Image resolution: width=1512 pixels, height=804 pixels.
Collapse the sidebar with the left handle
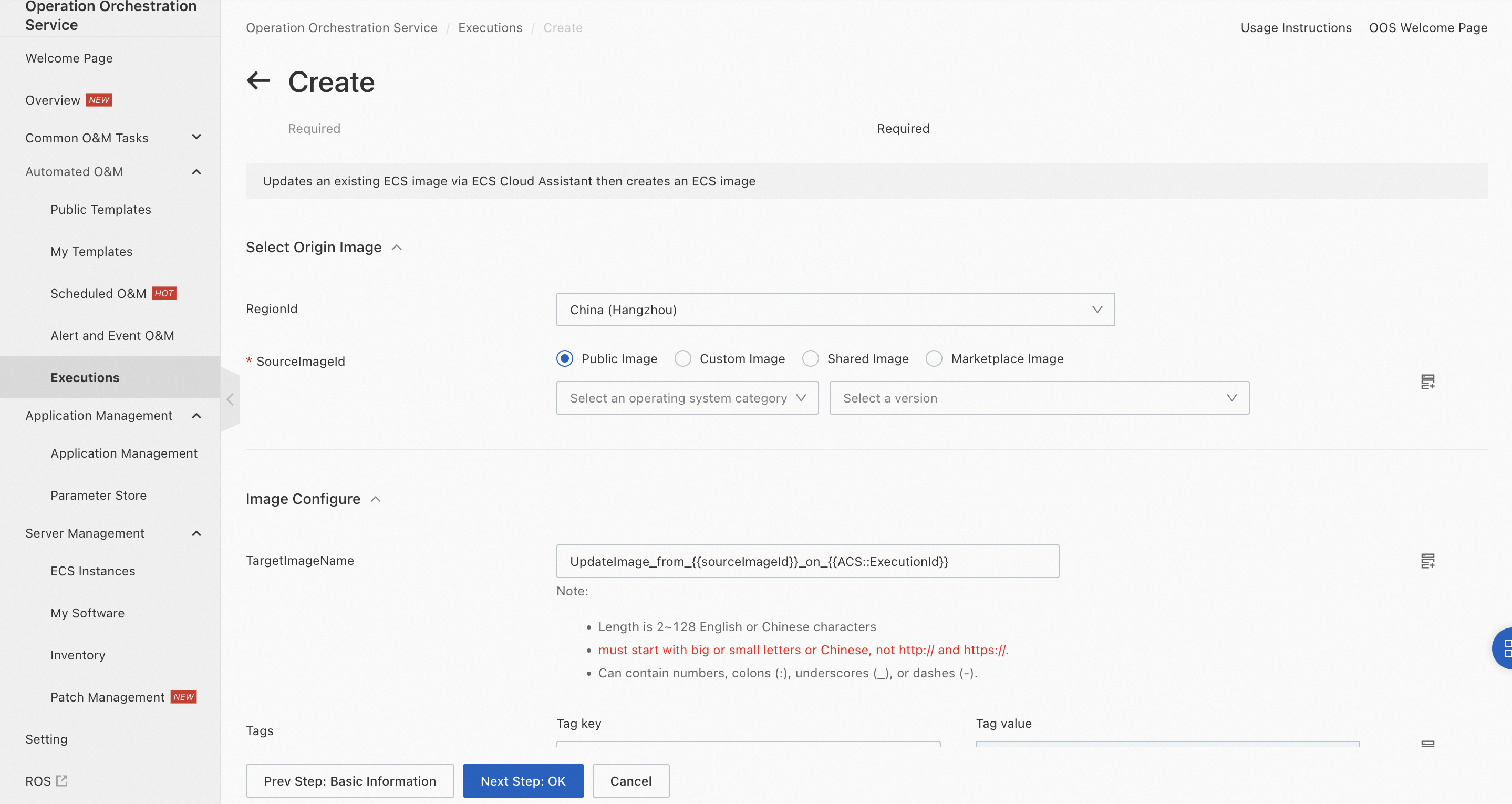[x=230, y=400]
